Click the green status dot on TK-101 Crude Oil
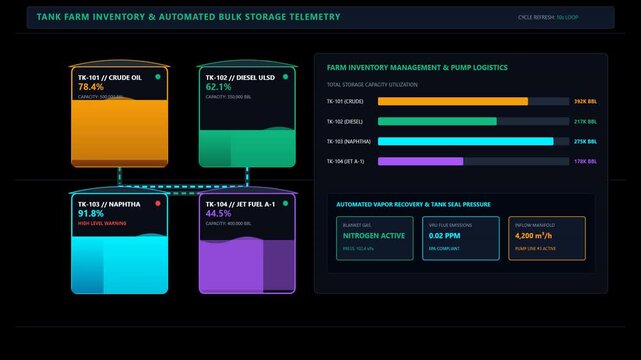641x360 pixels. [158, 77]
